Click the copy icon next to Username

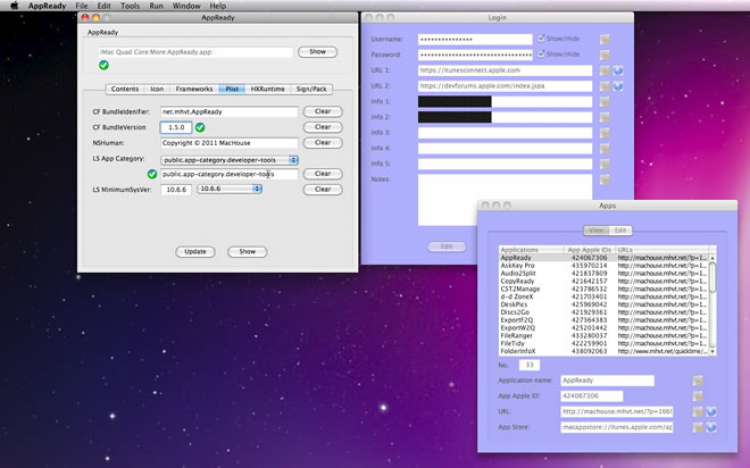(605, 39)
